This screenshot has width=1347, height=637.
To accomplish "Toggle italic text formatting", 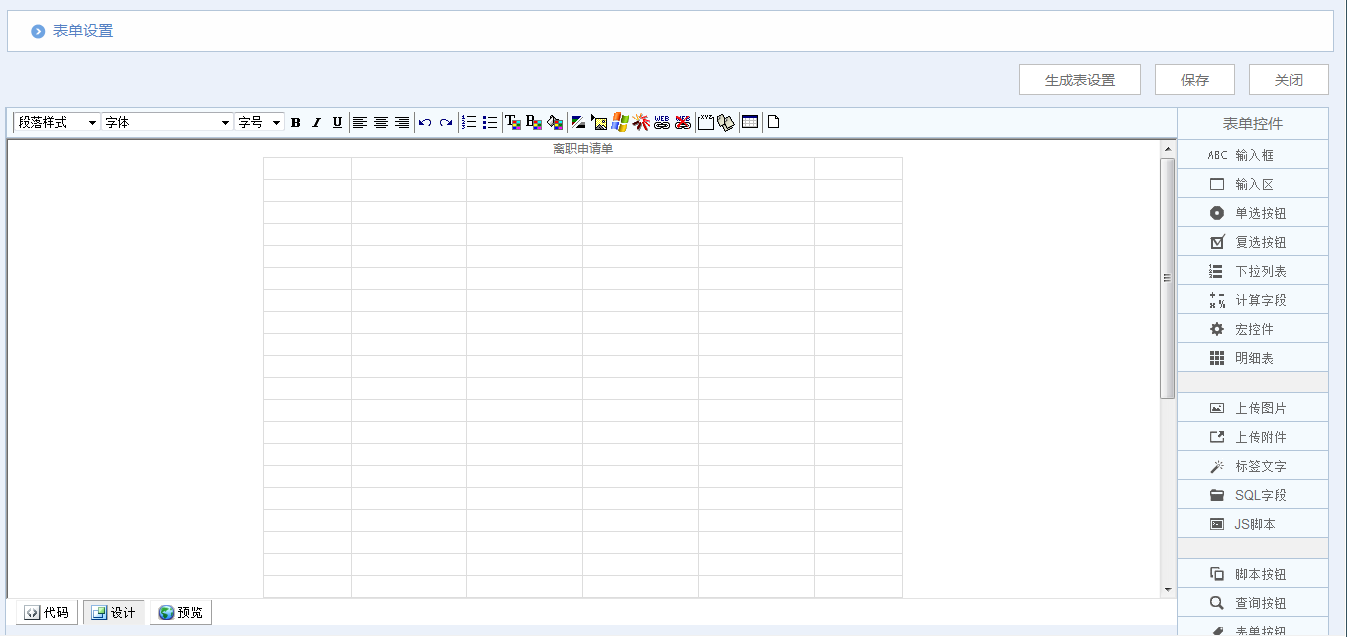I will coord(316,123).
